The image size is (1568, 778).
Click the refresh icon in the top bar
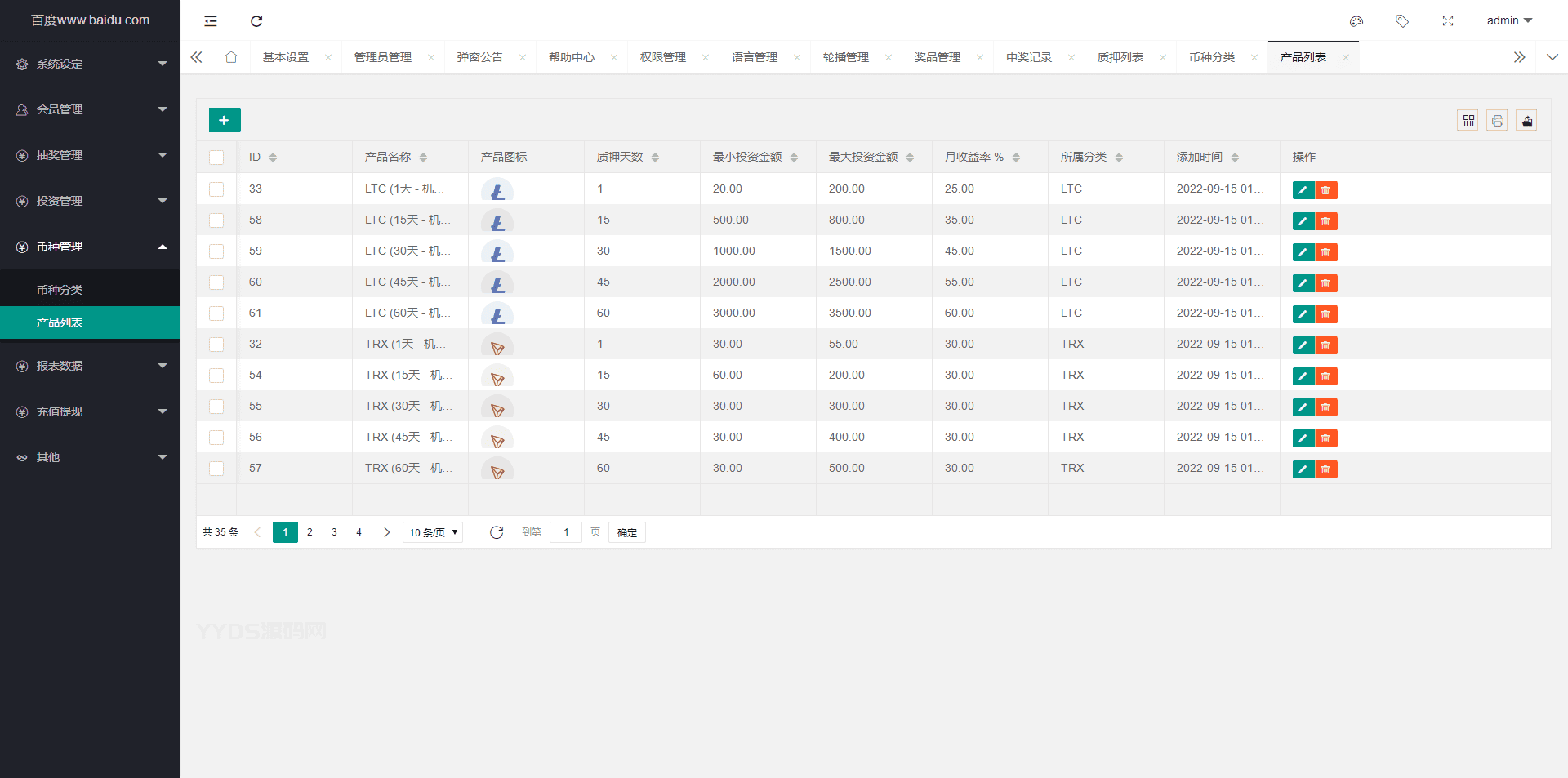coord(256,21)
